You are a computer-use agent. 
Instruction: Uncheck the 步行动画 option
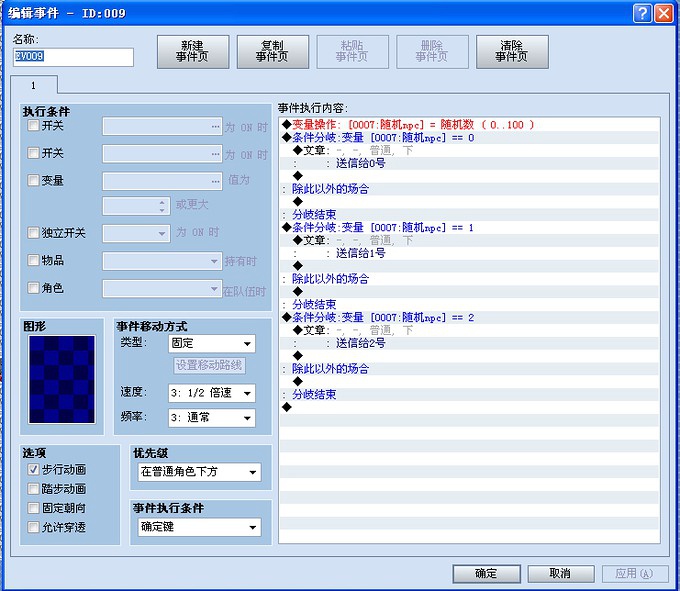coord(33,470)
